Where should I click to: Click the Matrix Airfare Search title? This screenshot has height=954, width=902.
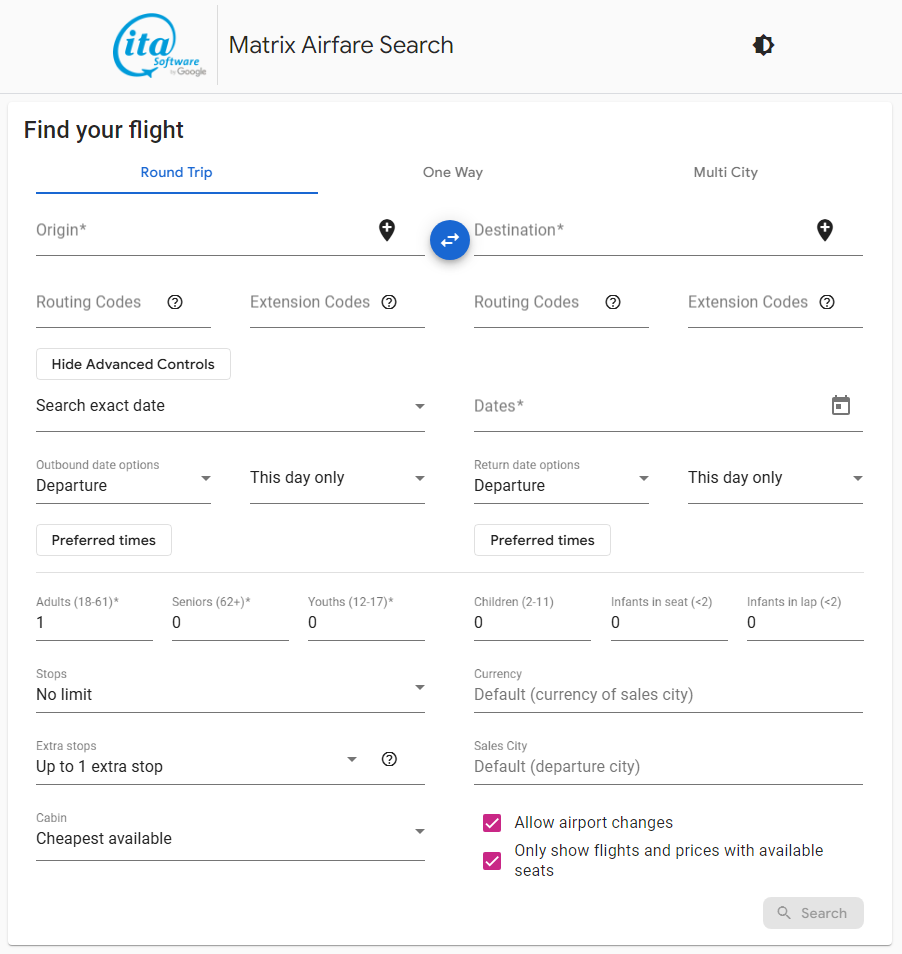(x=341, y=45)
